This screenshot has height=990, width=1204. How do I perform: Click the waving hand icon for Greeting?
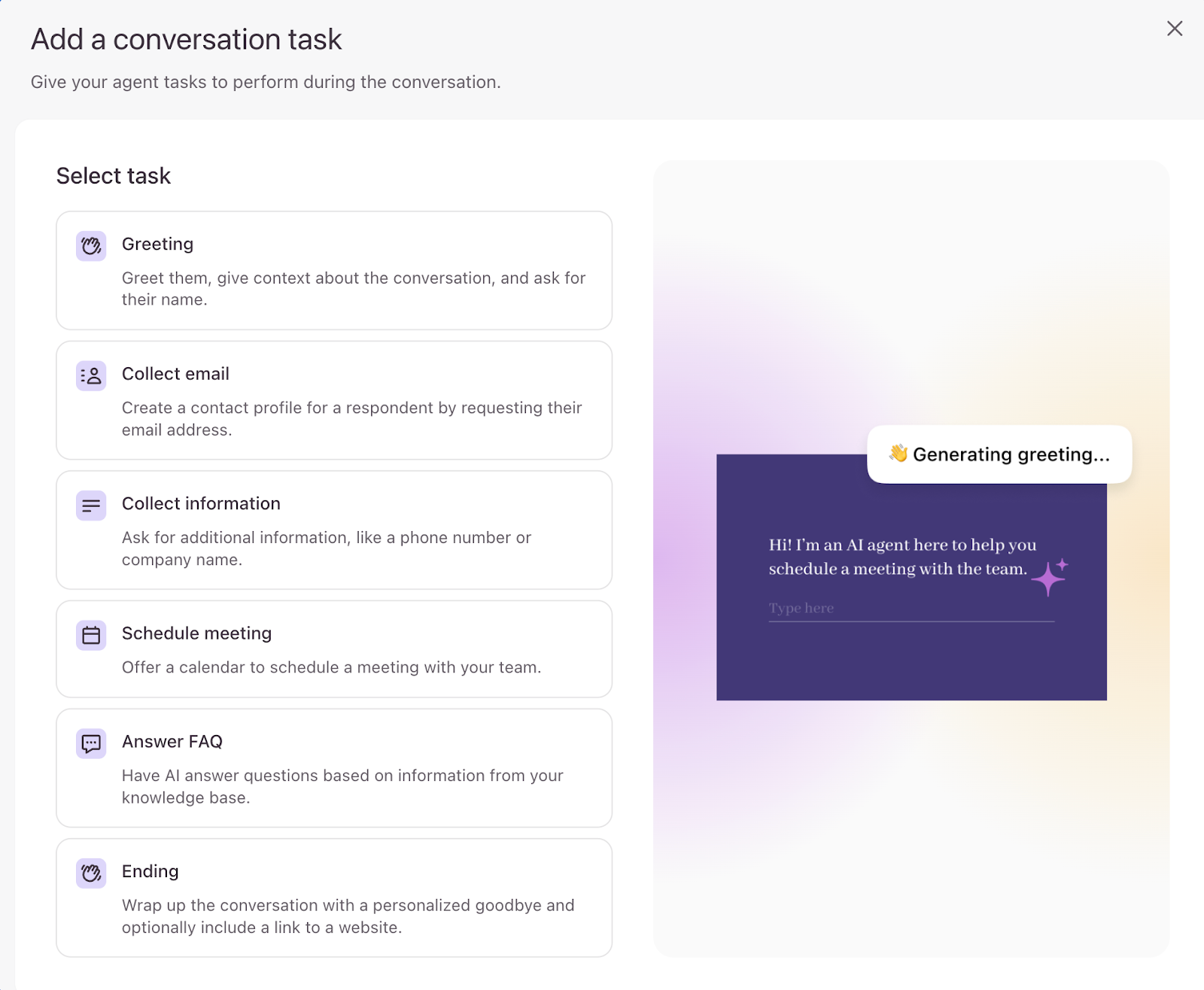pos(91,246)
